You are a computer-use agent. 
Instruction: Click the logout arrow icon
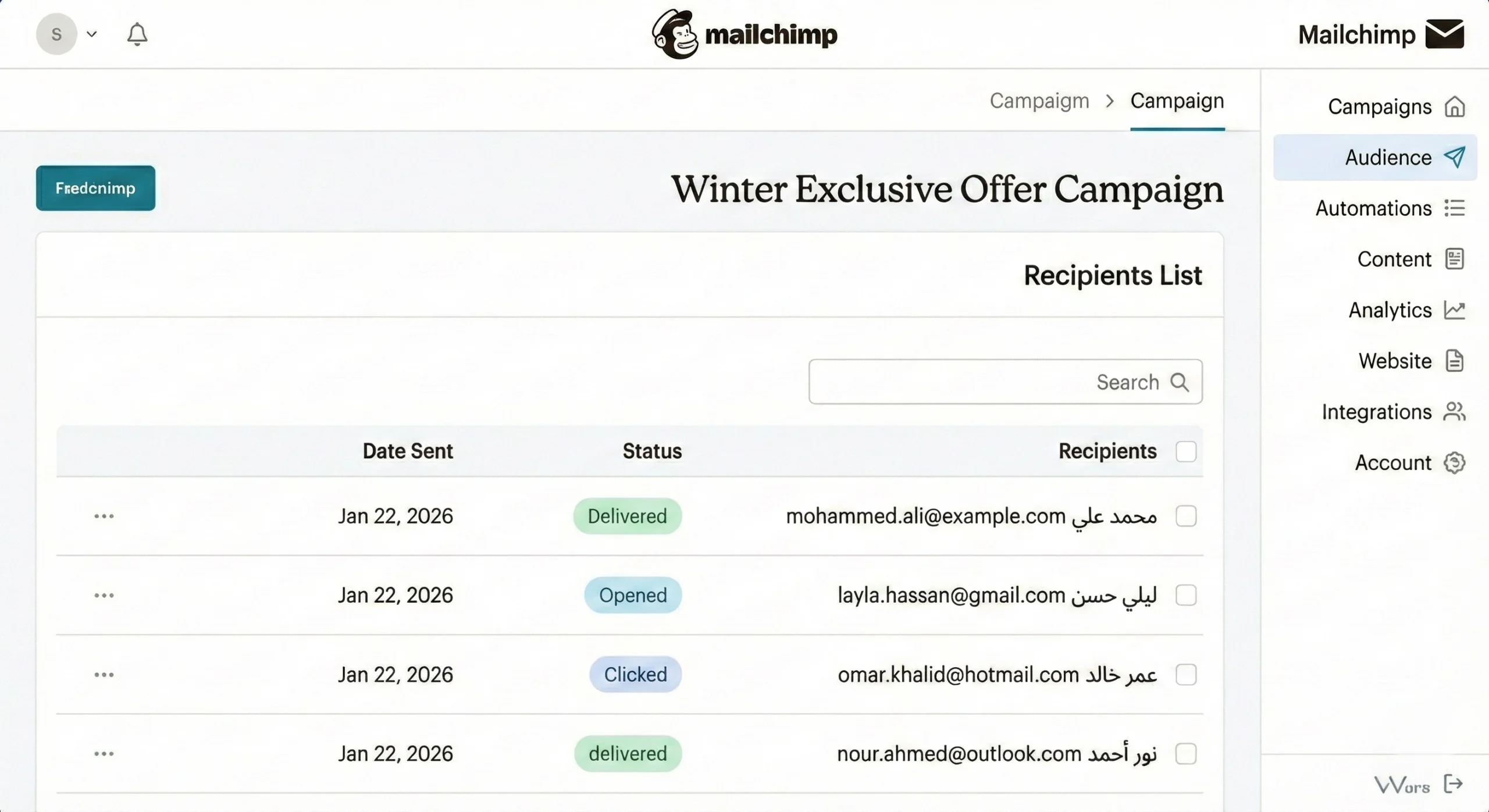coord(1453,783)
